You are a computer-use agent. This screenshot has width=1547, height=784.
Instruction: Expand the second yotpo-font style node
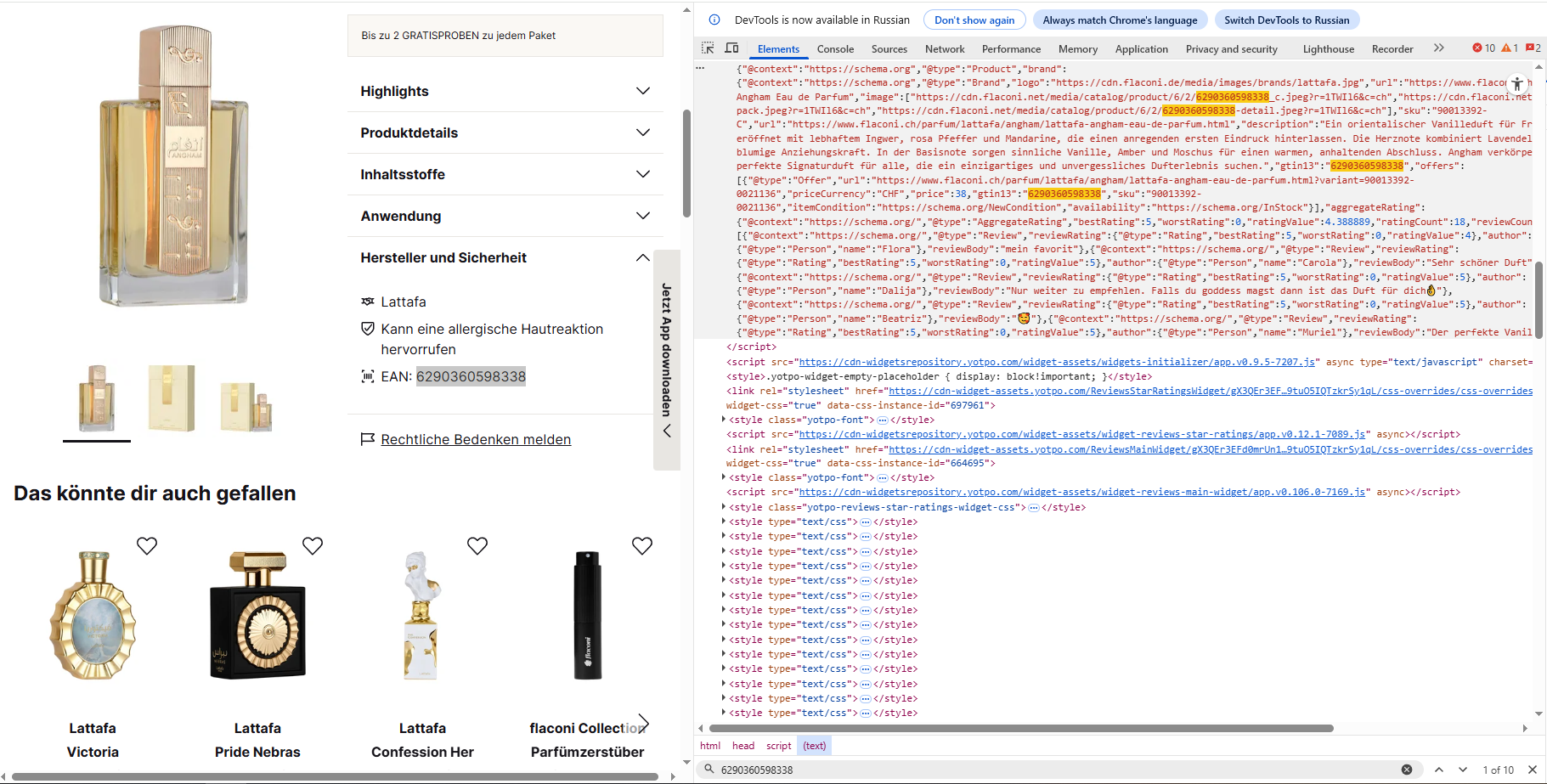point(724,477)
